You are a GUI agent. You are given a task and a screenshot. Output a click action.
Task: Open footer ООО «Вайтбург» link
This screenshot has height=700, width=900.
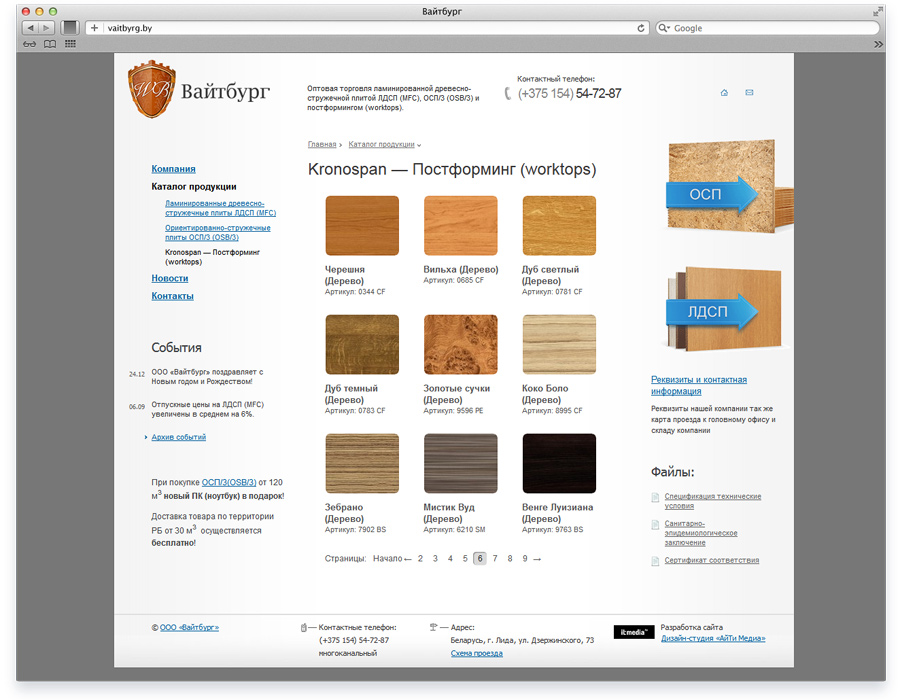[189, 628]
